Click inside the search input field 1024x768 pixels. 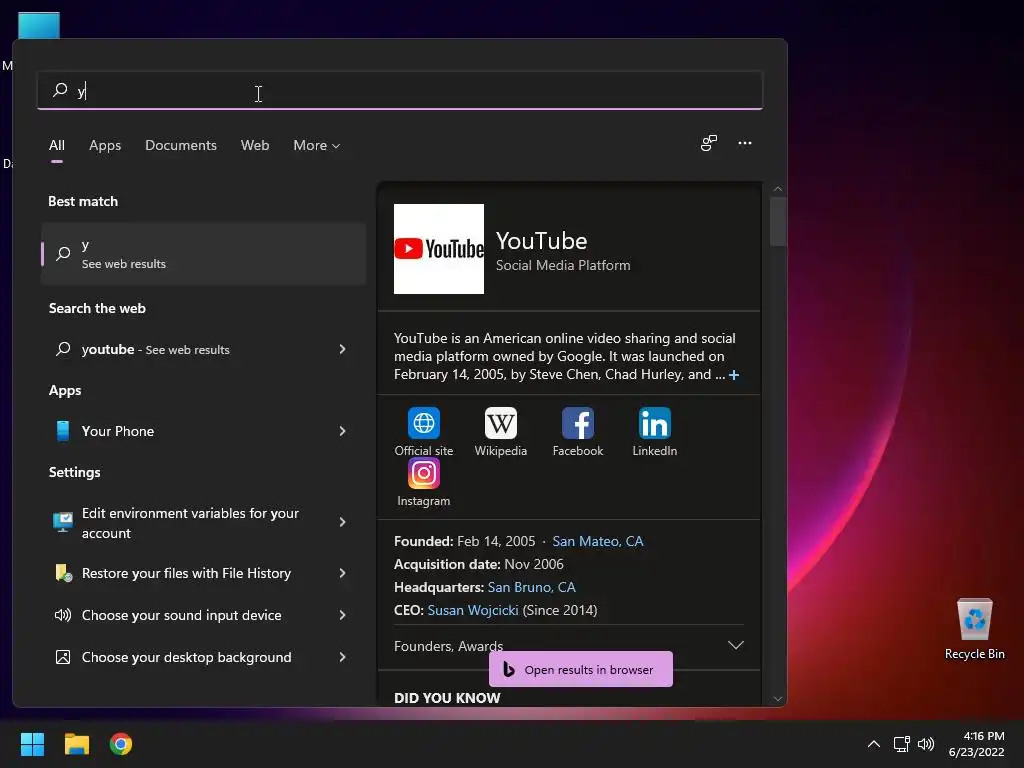pyautogui.click(x=400, y=90)
